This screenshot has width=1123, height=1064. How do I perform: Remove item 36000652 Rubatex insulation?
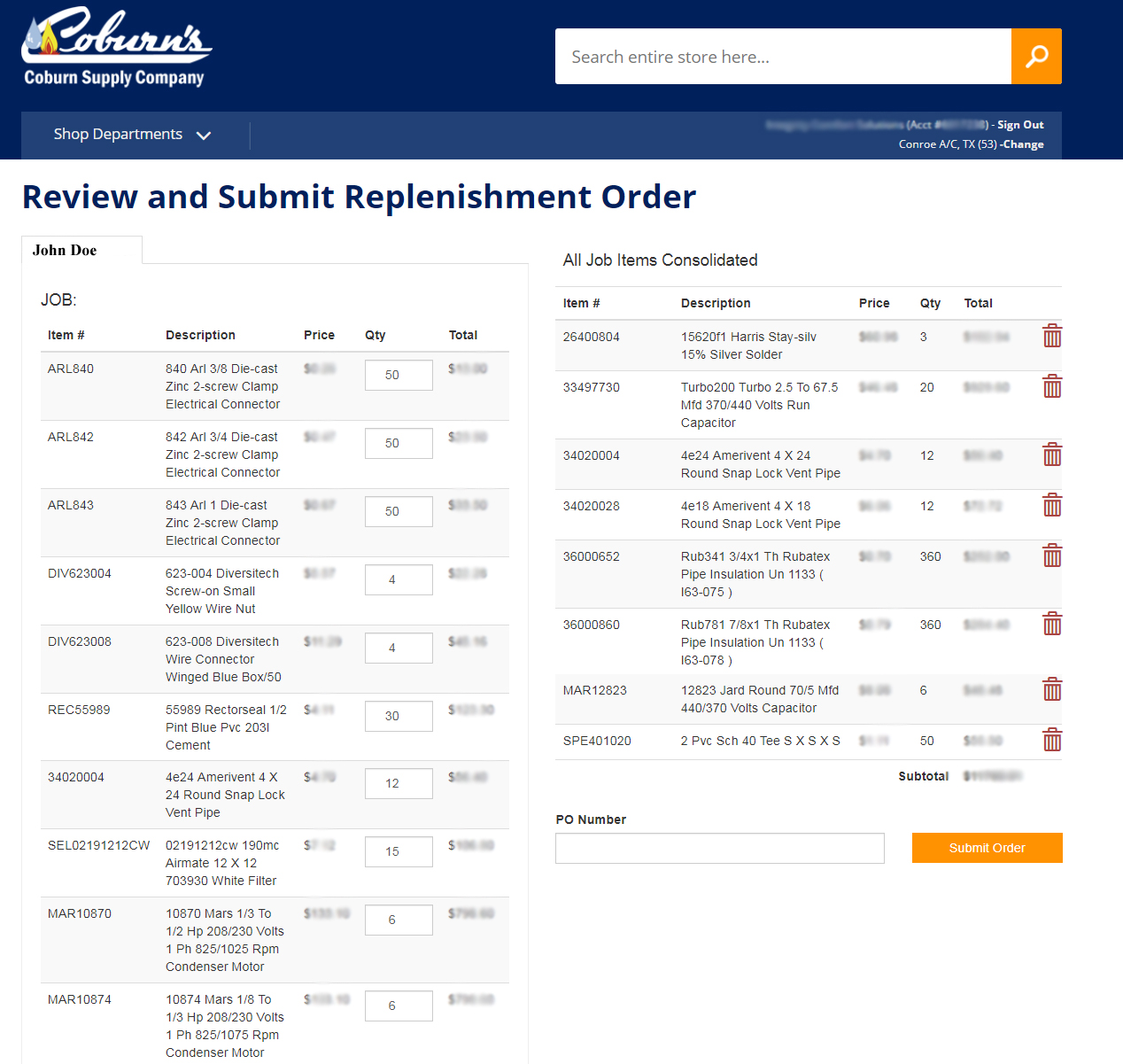coord(1052,555)
